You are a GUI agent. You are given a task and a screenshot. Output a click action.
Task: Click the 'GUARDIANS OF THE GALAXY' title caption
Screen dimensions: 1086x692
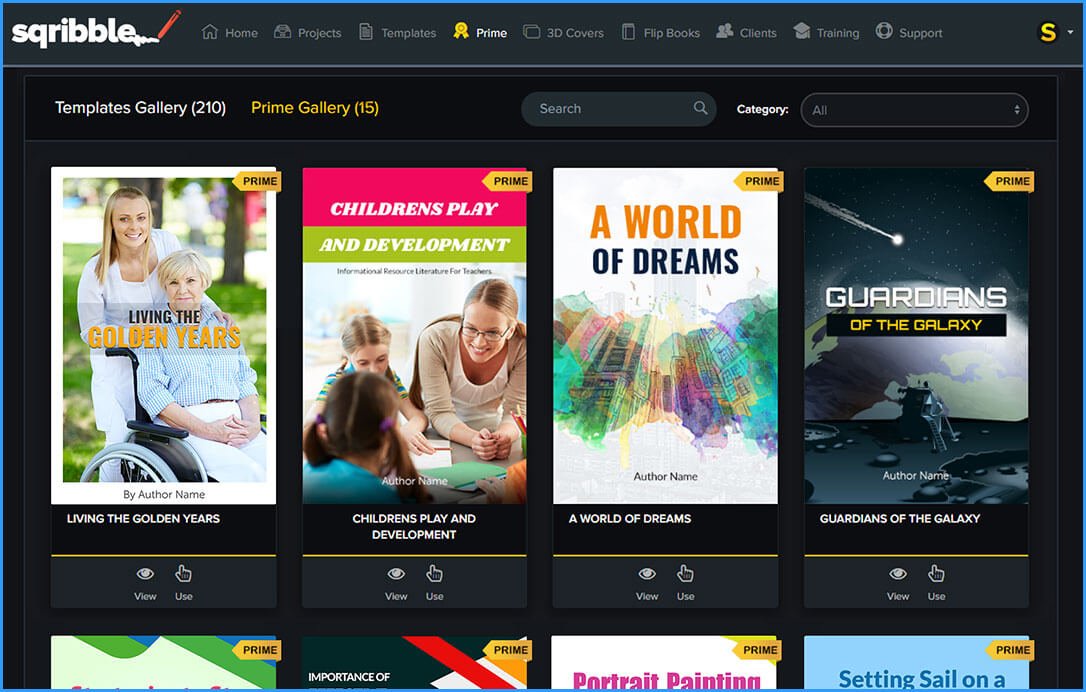900,518
